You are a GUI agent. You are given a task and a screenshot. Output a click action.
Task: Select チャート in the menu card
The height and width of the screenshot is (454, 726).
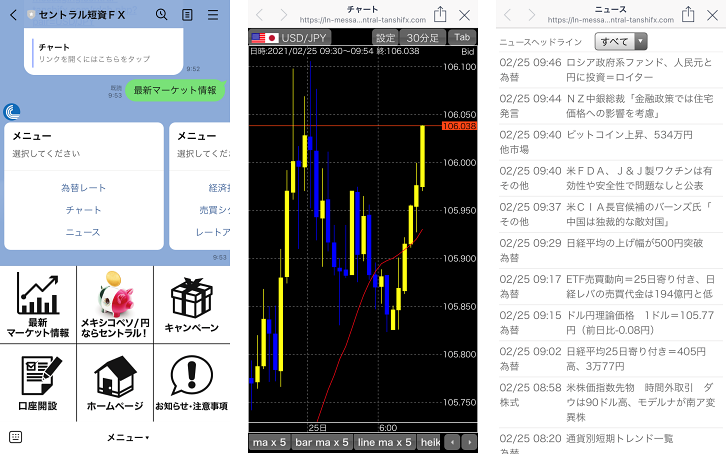pos(83,210)
